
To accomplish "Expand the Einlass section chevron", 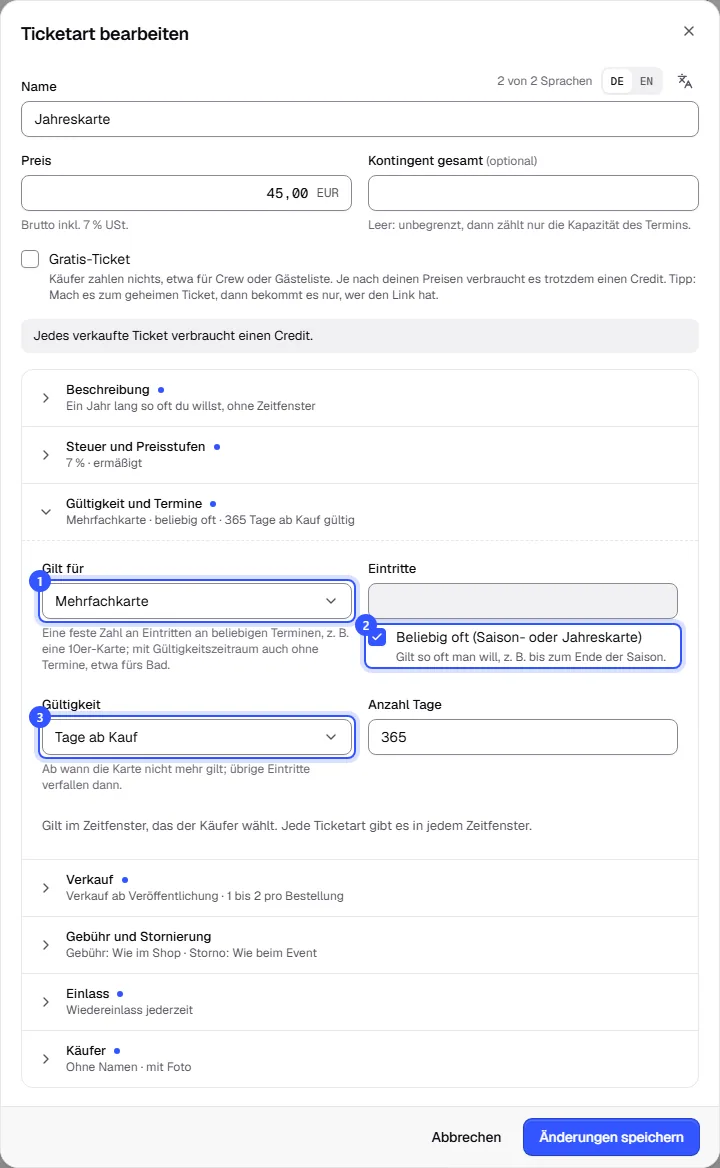I will 46,1002.
